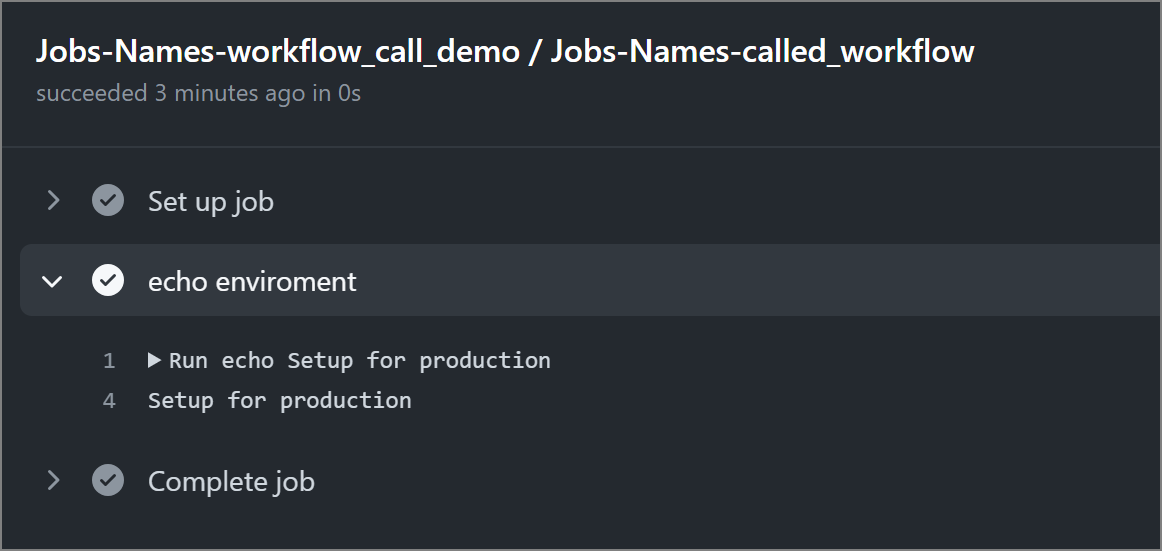Open the Set up job step label
Viewport: 1162px width, 551px height.
point(210,201)
